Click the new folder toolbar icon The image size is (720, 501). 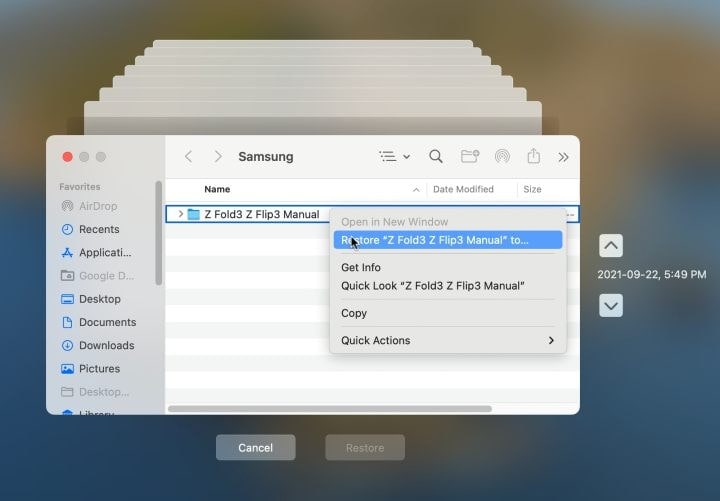pos(470,157)
